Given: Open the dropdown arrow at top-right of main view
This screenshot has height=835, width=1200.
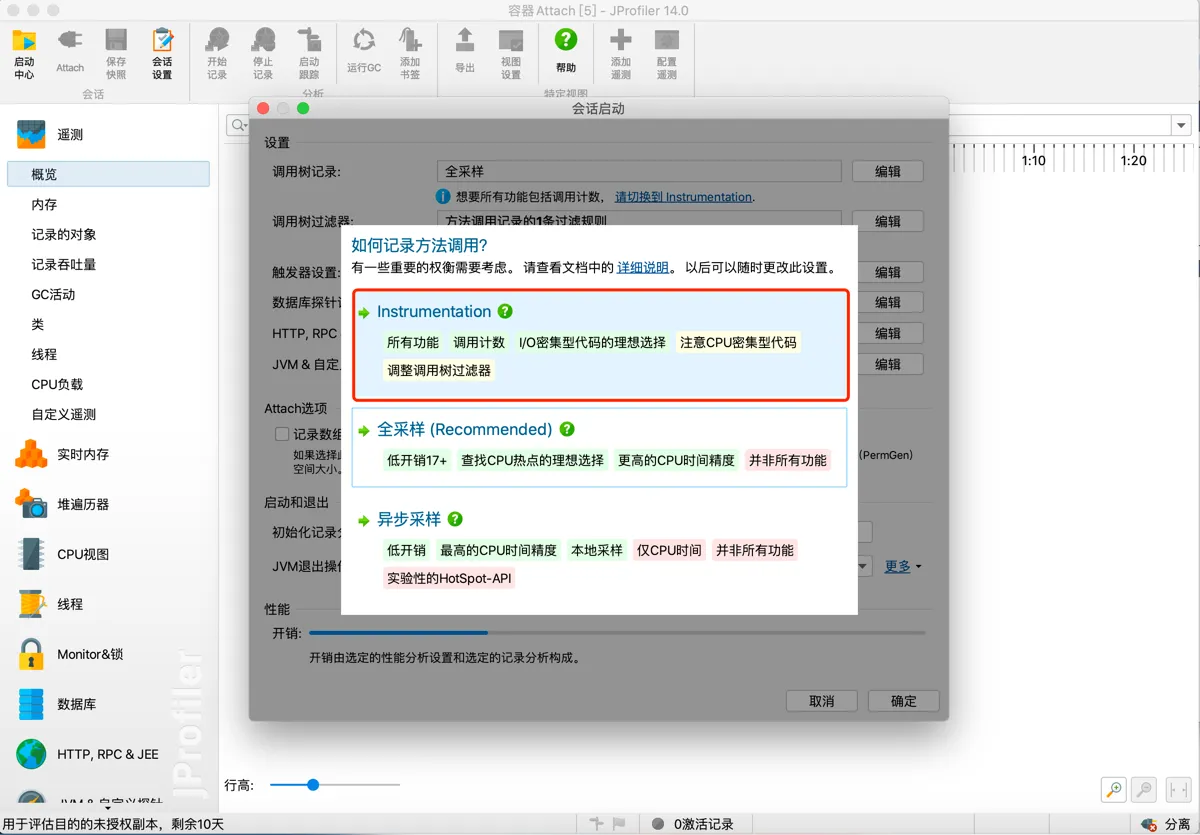Looking at the screenshot, I should [x=1182, y=125].
